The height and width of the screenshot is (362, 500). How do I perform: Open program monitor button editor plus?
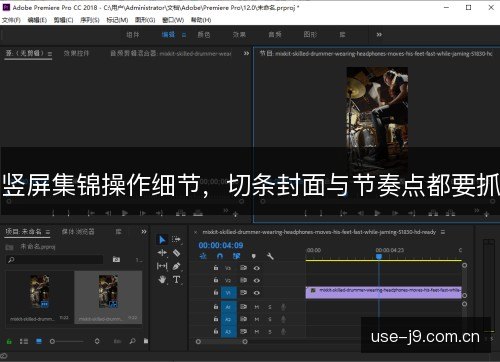[486, 214]
